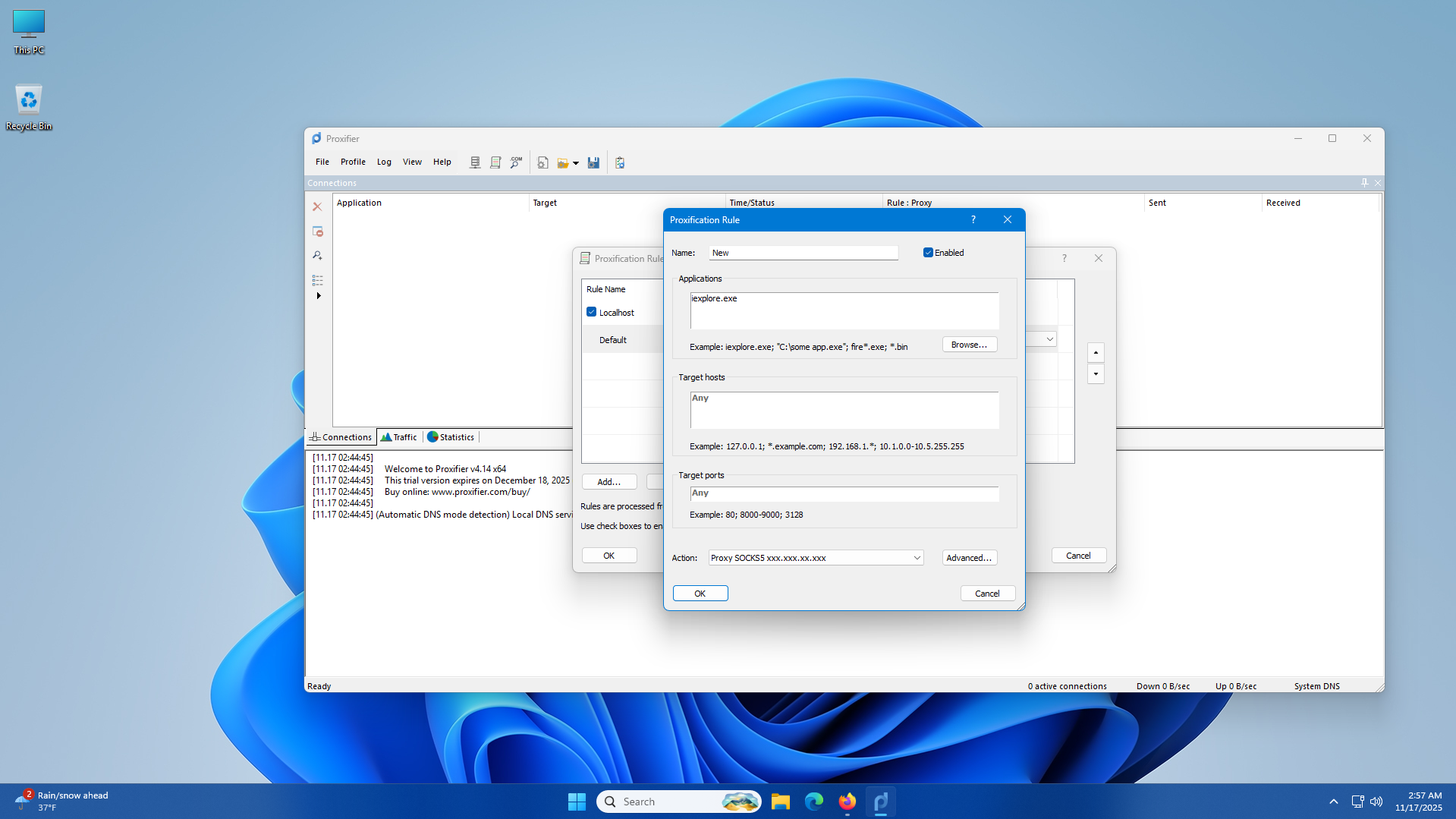Click the Proxifier taskbar icon

point(880,802)
